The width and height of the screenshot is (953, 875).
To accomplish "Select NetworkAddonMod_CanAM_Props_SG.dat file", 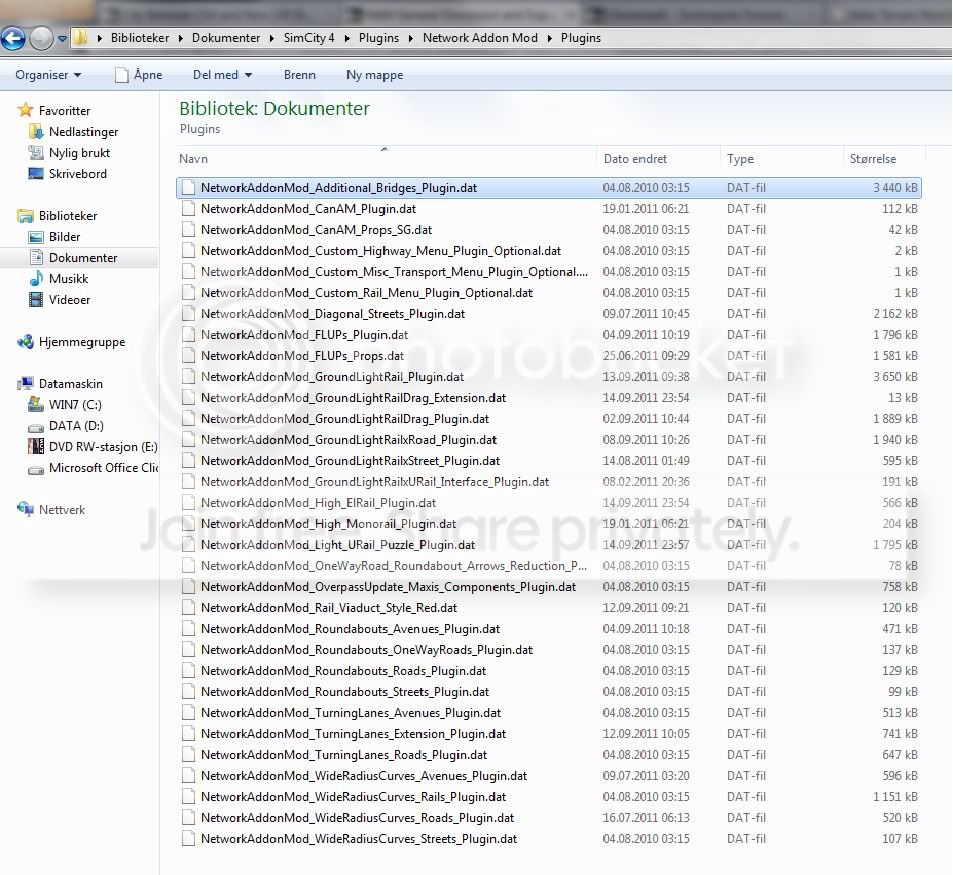I will tap(549, 230).
